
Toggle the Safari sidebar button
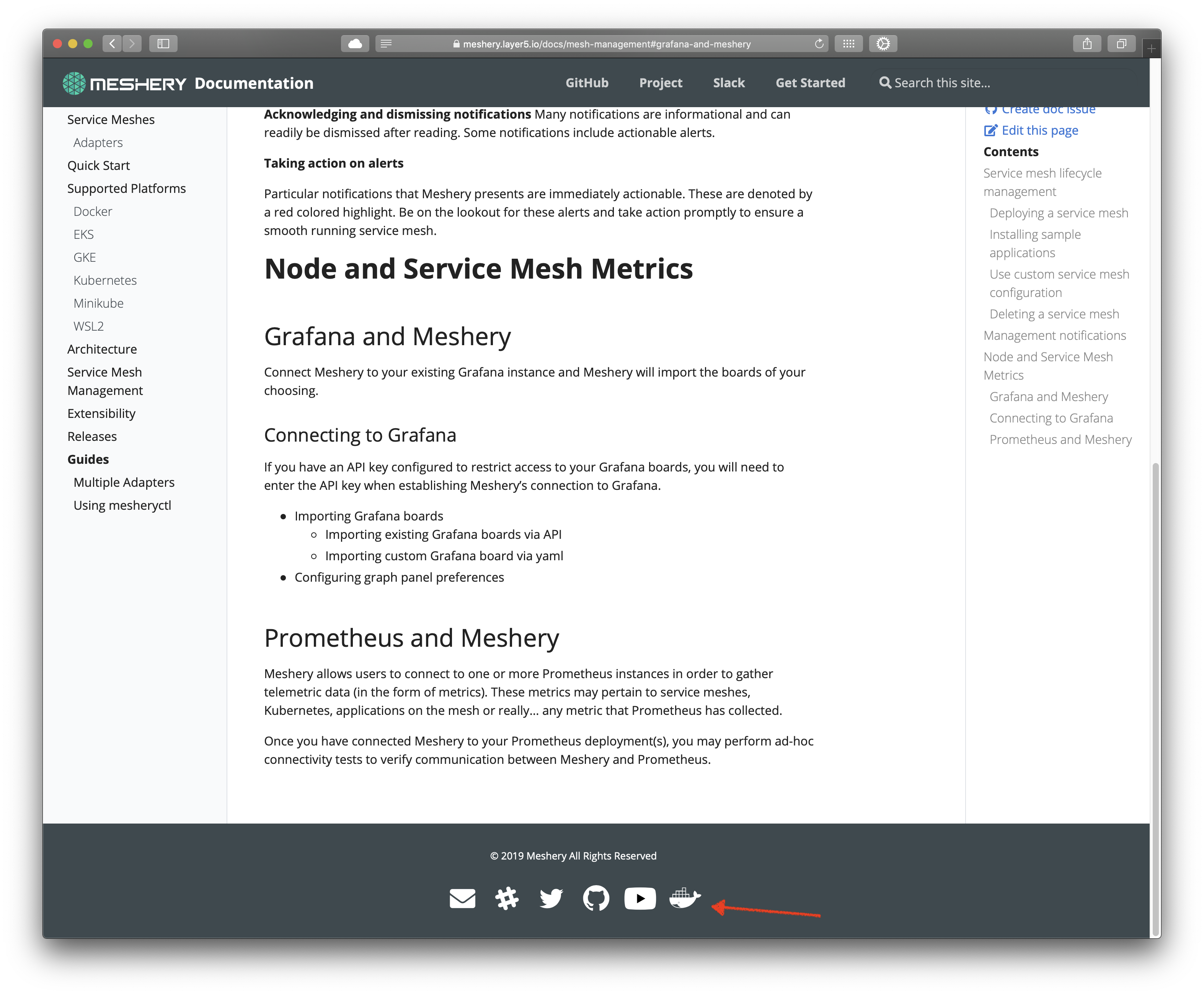163,43
